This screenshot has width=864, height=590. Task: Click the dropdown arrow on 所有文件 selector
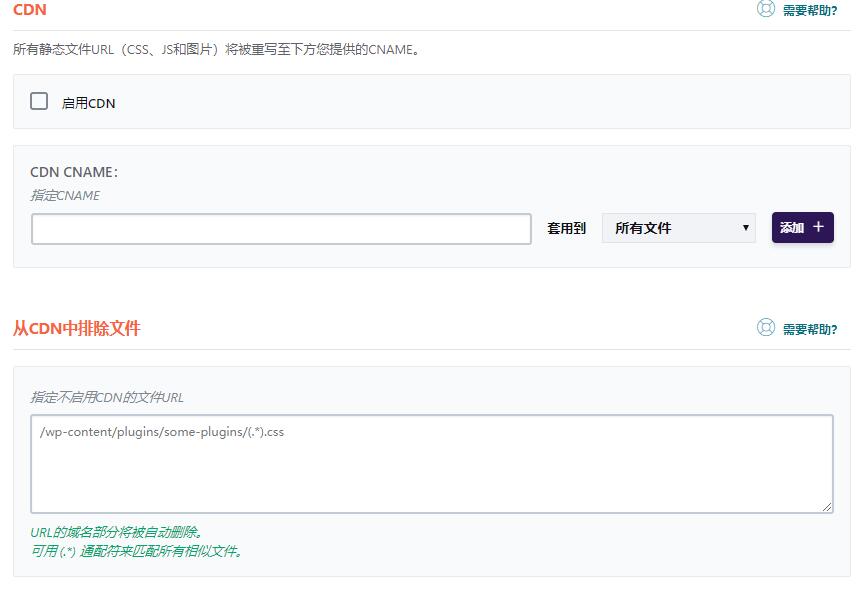[x=745, y=228]
